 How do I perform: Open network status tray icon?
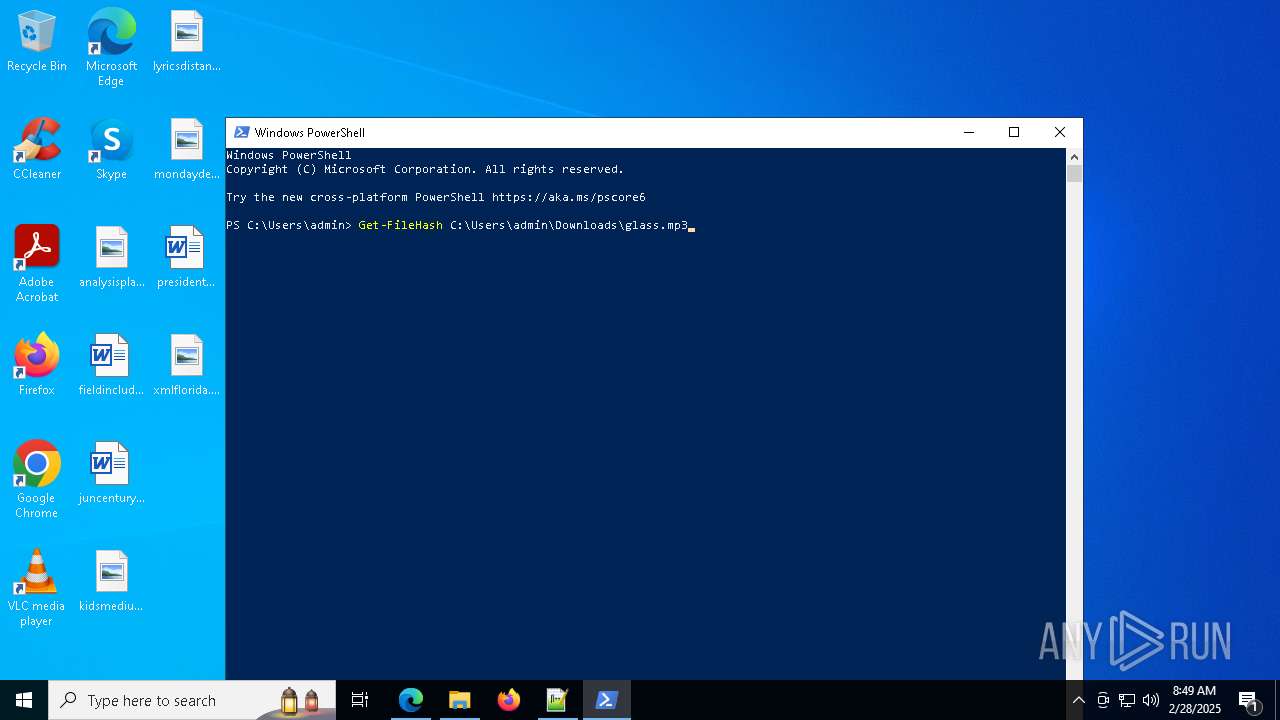[1127, 700]
